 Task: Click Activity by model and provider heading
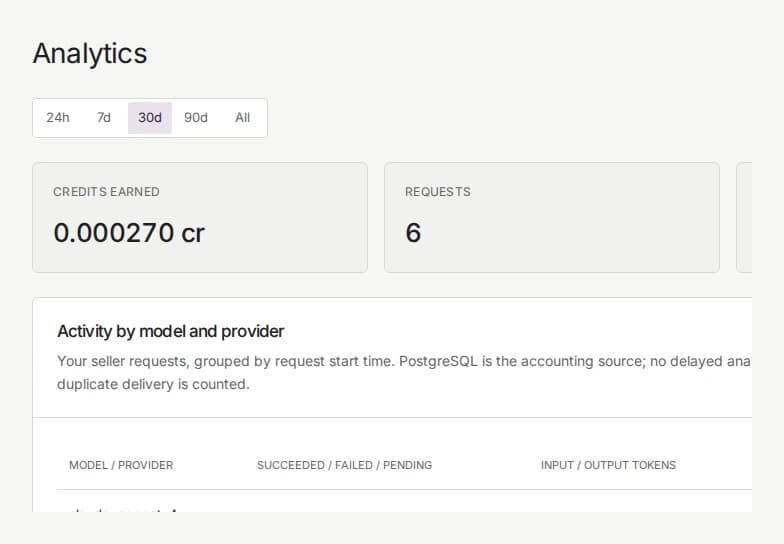[x=170, y=331]
